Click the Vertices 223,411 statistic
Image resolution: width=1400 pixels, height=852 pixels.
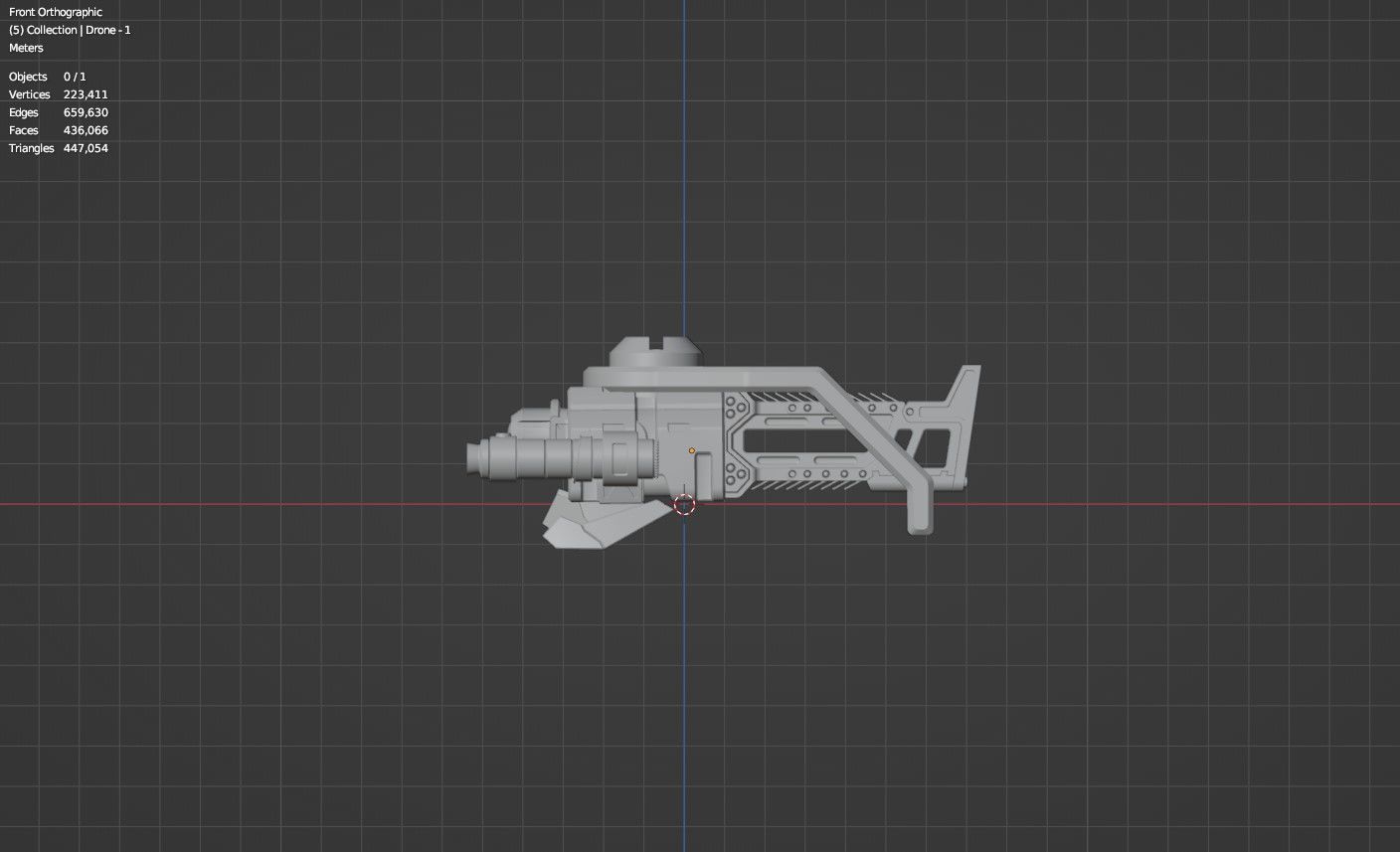point(59,94)
